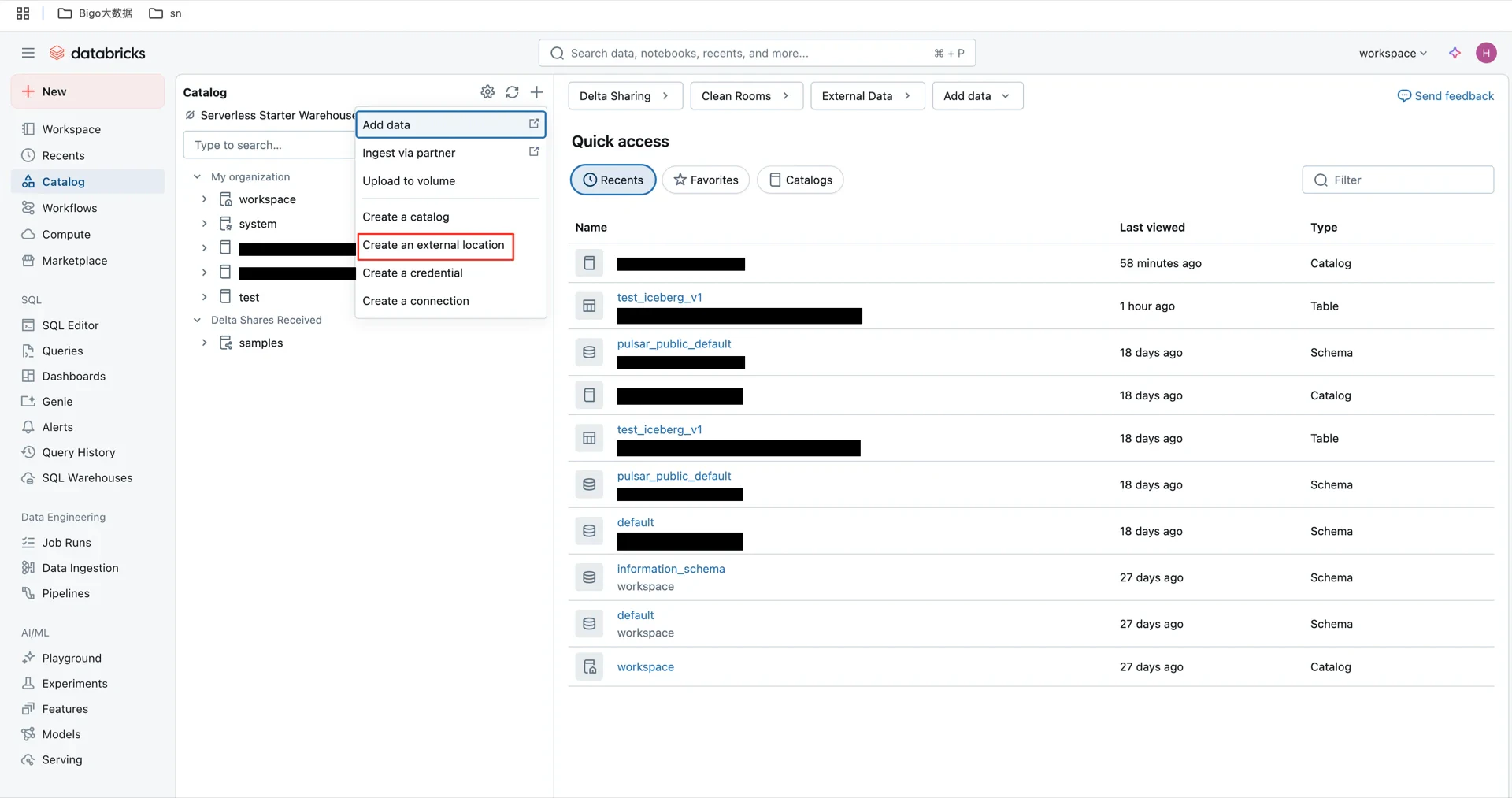Switch to the Catalogs tab
The height and width of the screenshot is (798, 1512).
[x=800, y=180]
